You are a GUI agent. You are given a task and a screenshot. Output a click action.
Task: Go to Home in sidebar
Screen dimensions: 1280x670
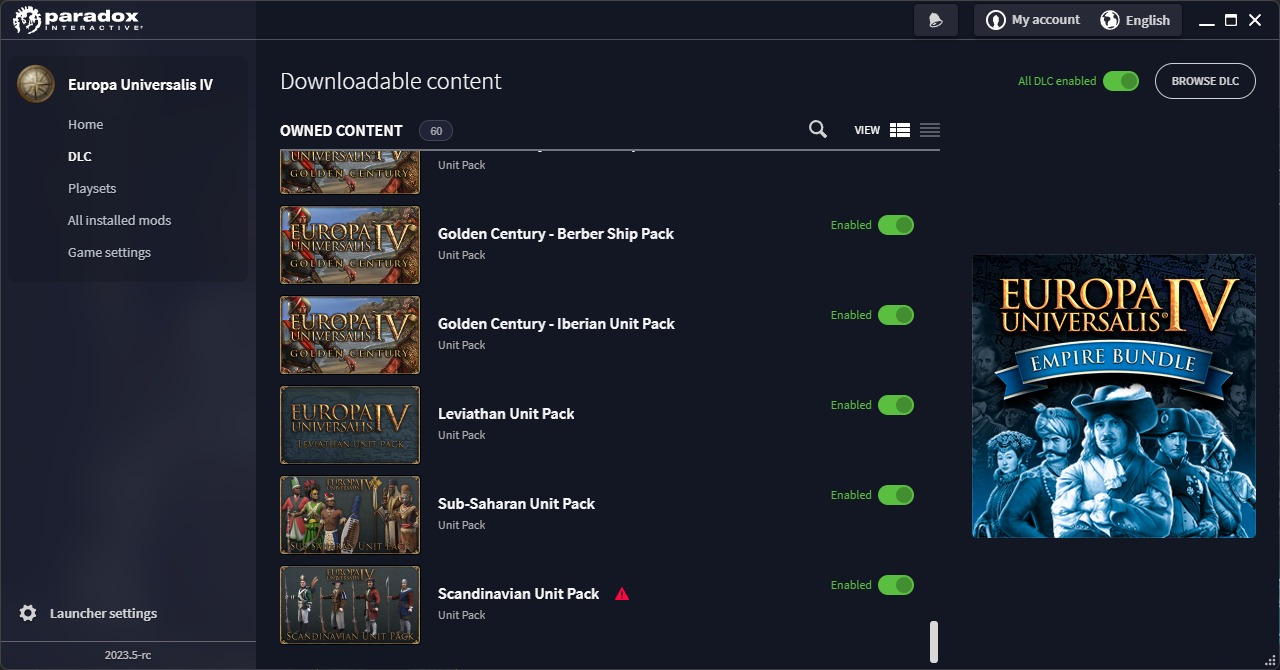pyautogui.click(x=85, y=124)
